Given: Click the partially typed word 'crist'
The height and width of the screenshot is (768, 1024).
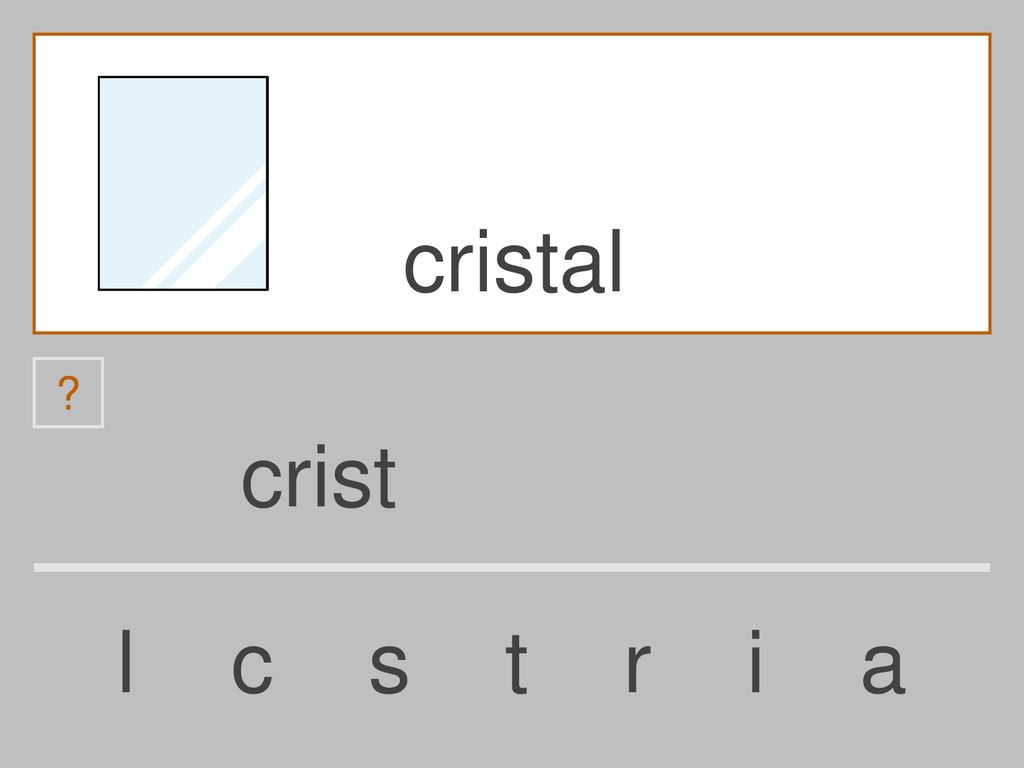Looking at the screenshot, I should (319, 477).
